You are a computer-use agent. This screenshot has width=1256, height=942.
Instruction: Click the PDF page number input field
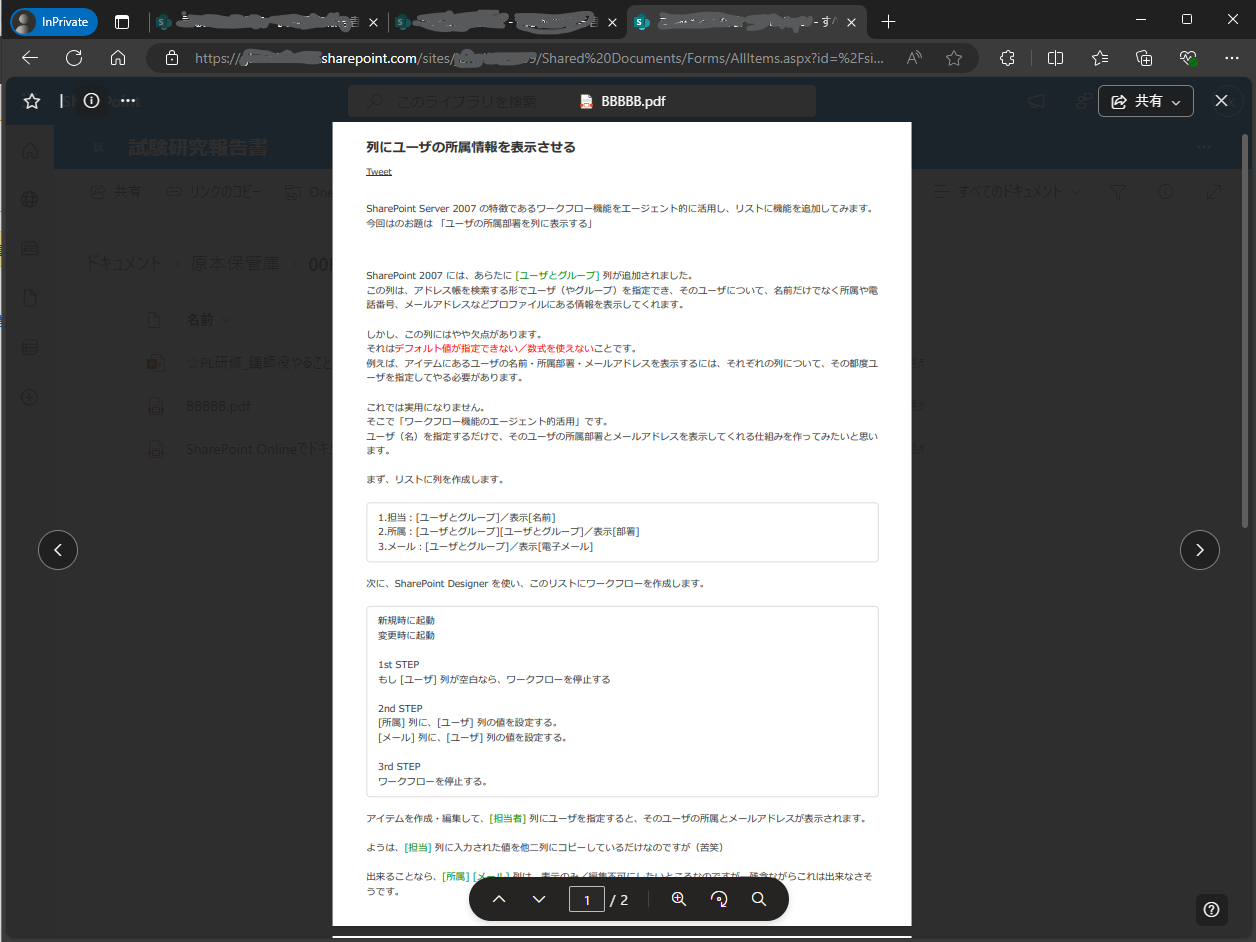[587, 899]
